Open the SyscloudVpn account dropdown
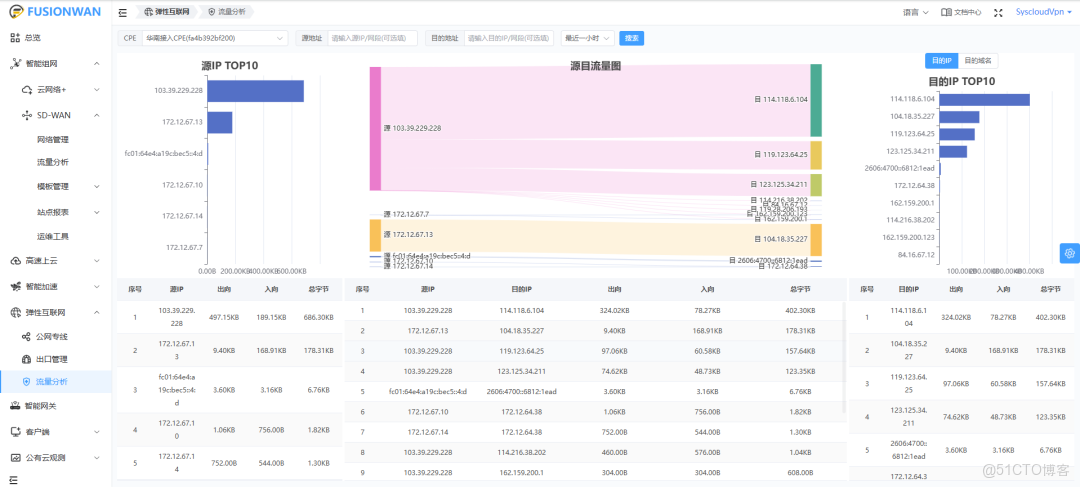Viewport: 1080px width, 487px height. click(x=1044, y=12)
